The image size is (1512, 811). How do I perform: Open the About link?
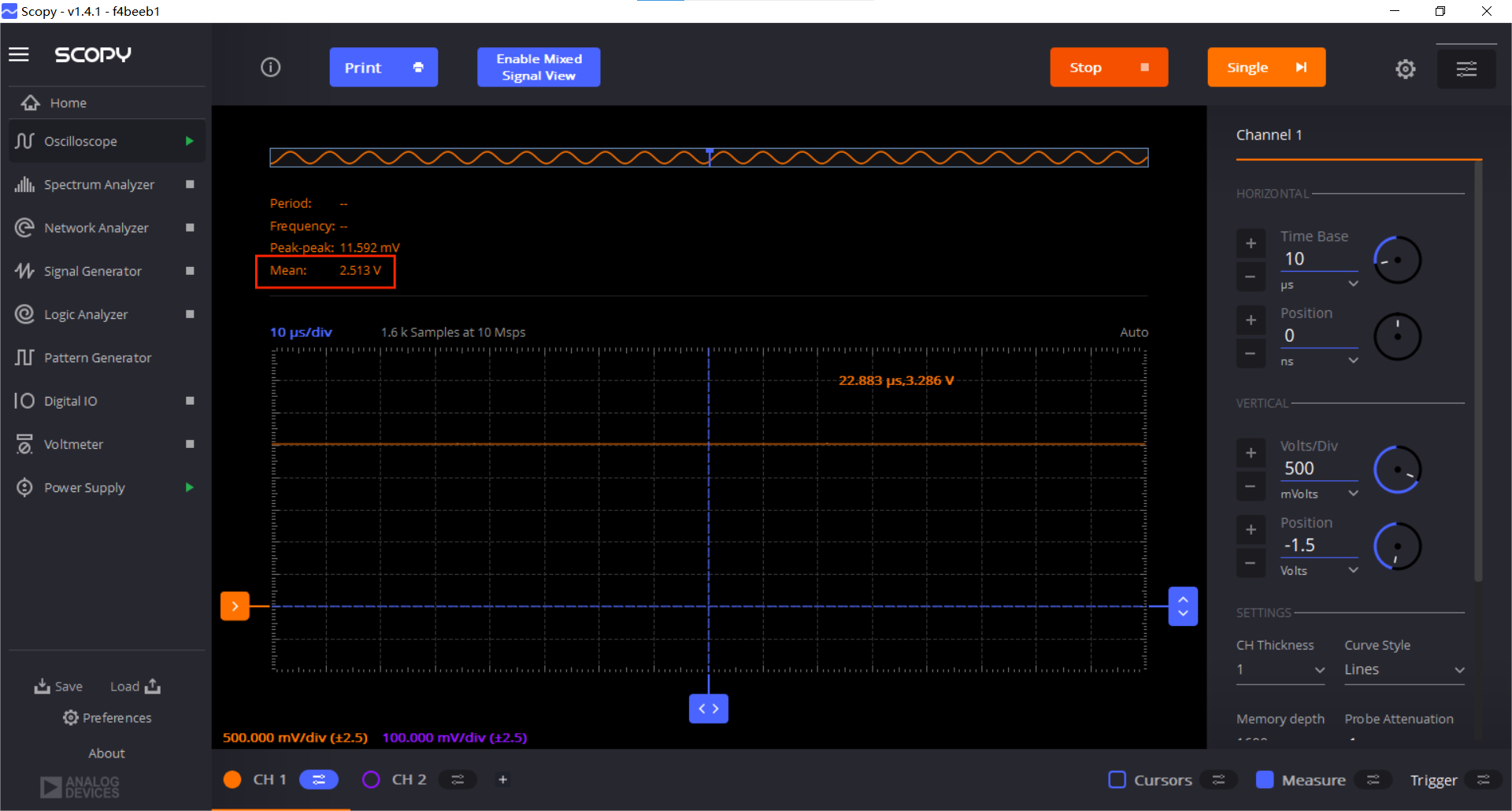[x=107, y=754]
